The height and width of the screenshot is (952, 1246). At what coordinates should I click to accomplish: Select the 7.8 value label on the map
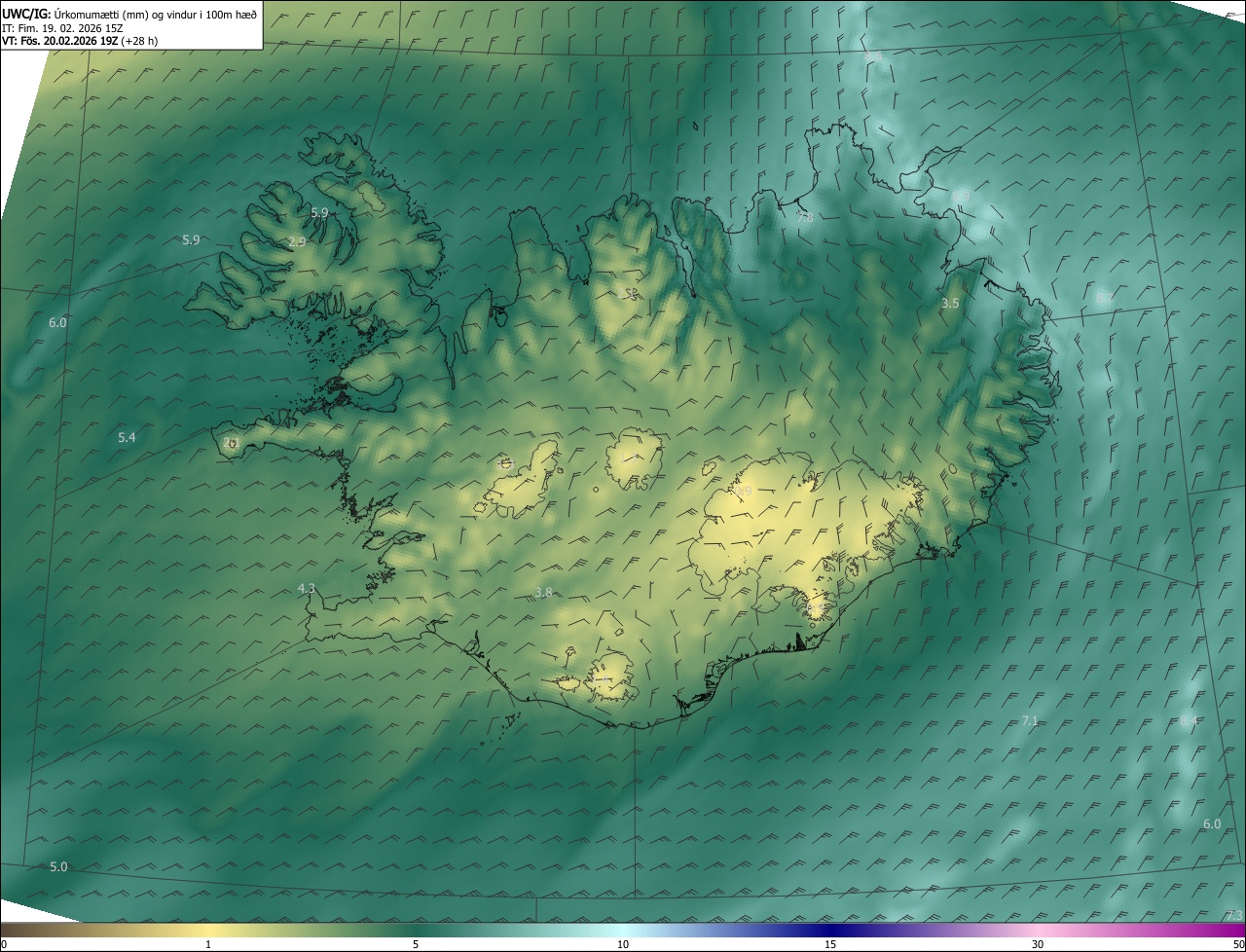(805, 217)
